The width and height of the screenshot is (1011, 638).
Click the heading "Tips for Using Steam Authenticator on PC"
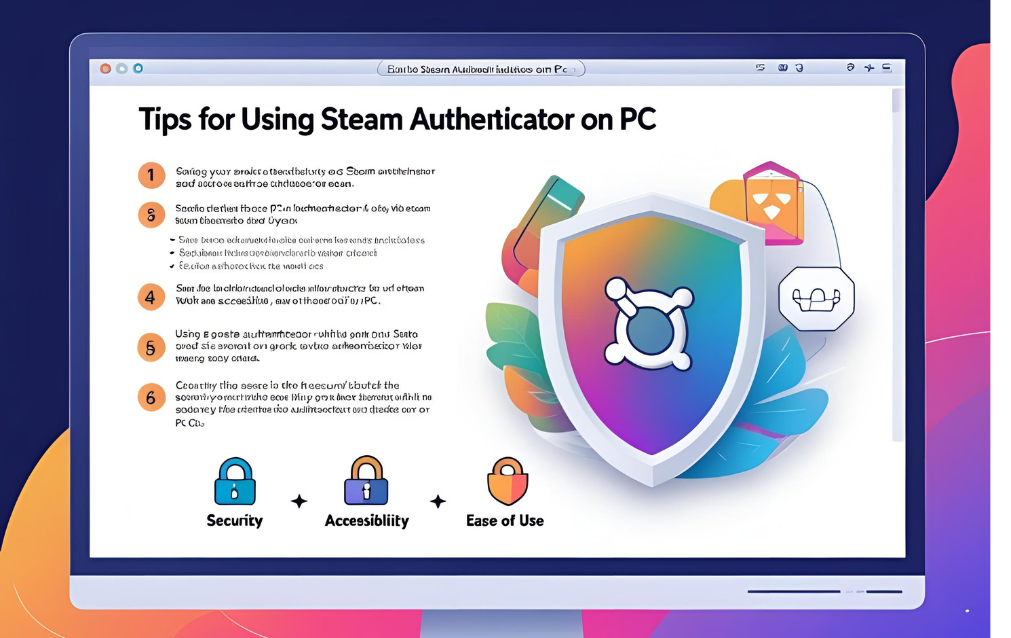pyautogui.click(x=397, y=119)
